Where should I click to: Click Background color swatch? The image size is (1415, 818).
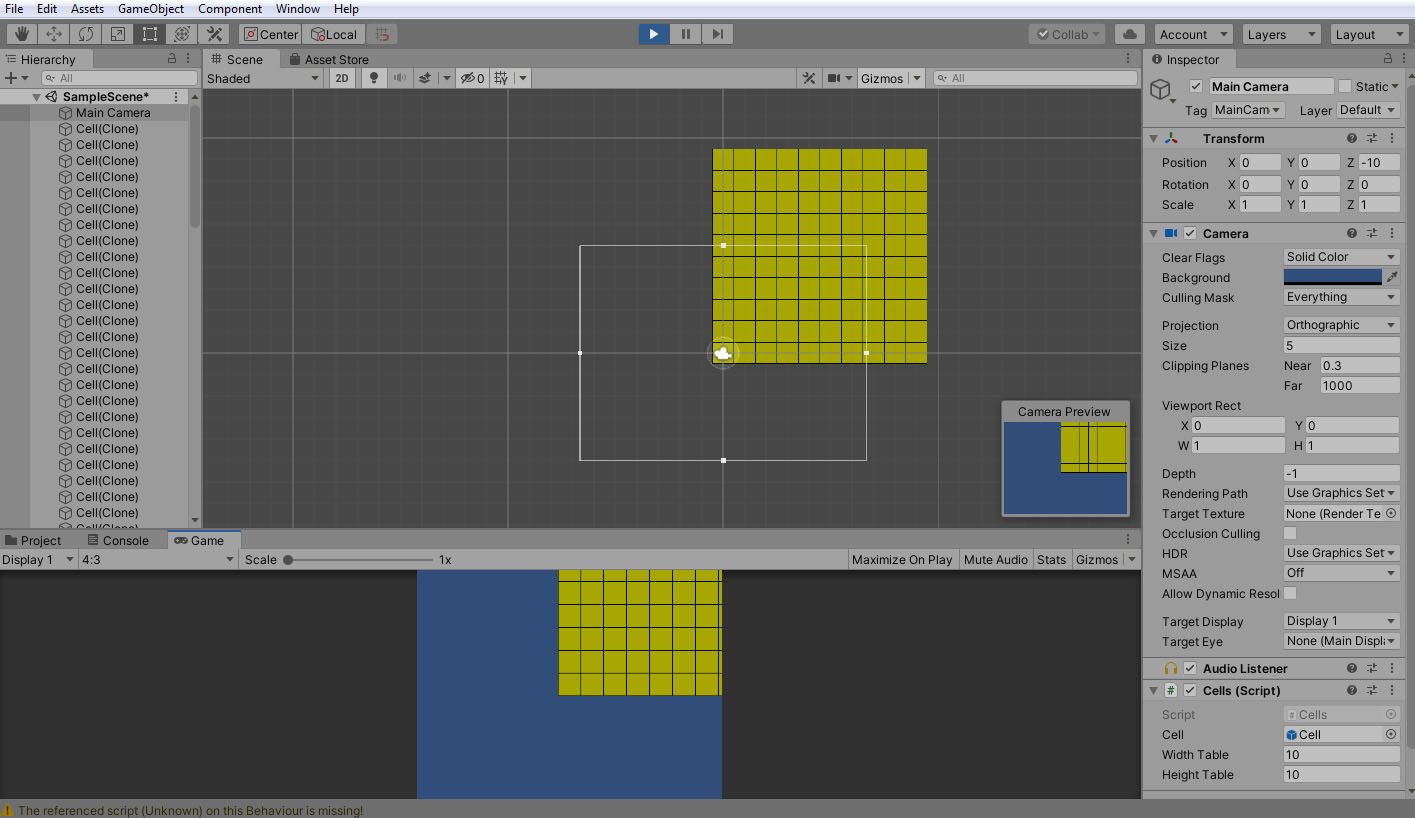point(1333,277)
